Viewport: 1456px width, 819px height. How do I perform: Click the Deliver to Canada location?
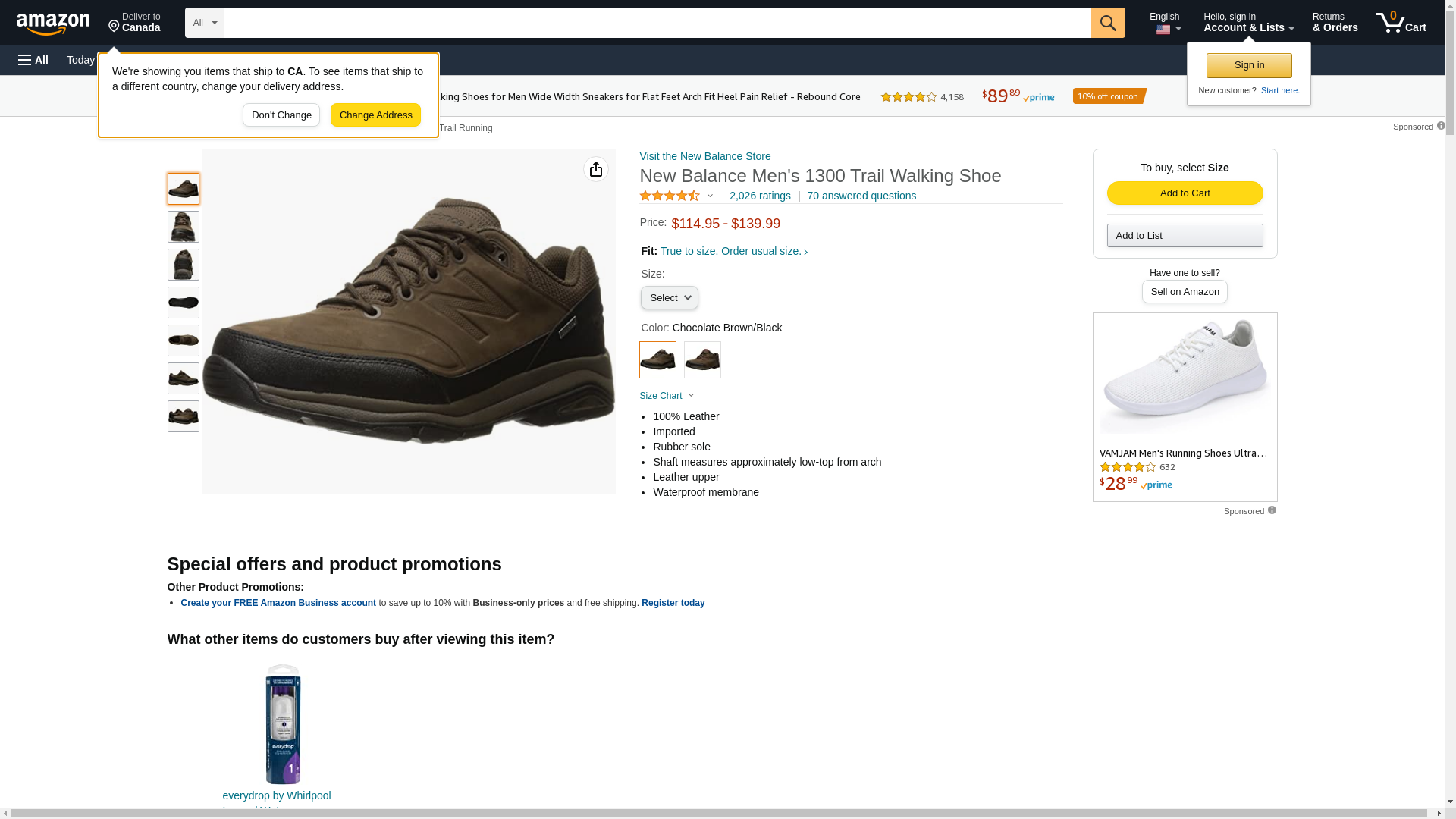pos(134,23)
